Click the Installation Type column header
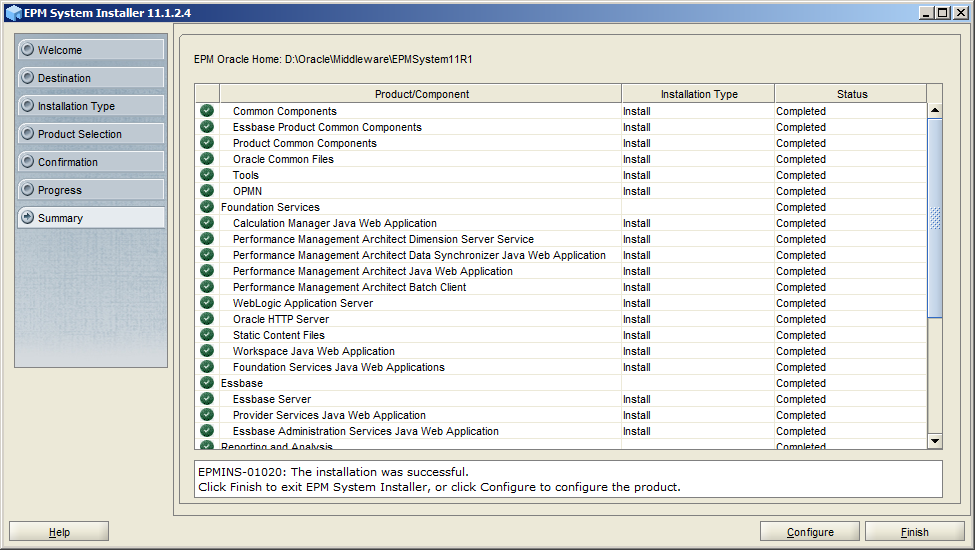The width and height of the screenshot is (975, 550). 698,94
